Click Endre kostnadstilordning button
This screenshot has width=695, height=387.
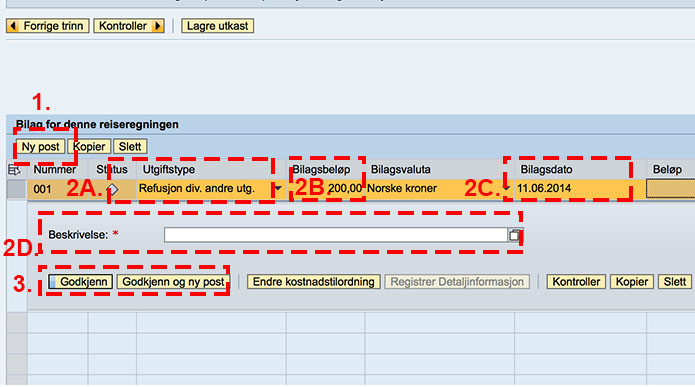pyautogui.click(x=313, y=282)
